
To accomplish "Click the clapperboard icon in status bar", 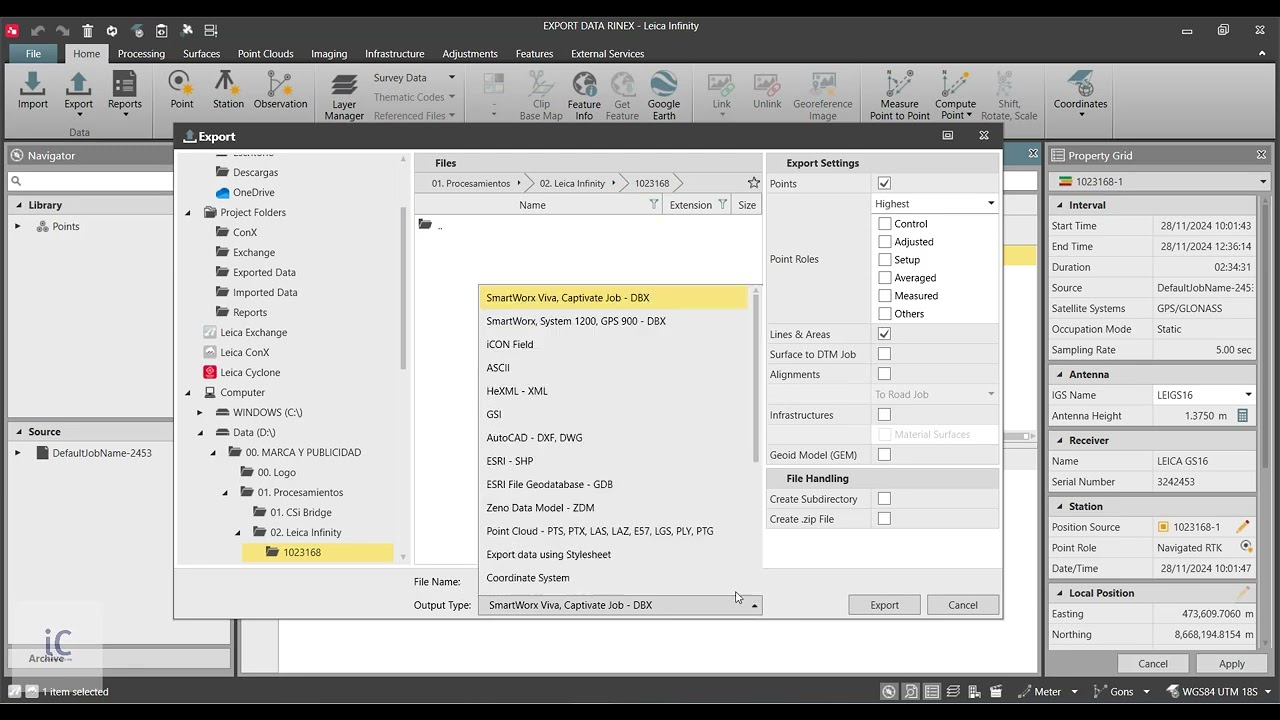I will (995, 691).
